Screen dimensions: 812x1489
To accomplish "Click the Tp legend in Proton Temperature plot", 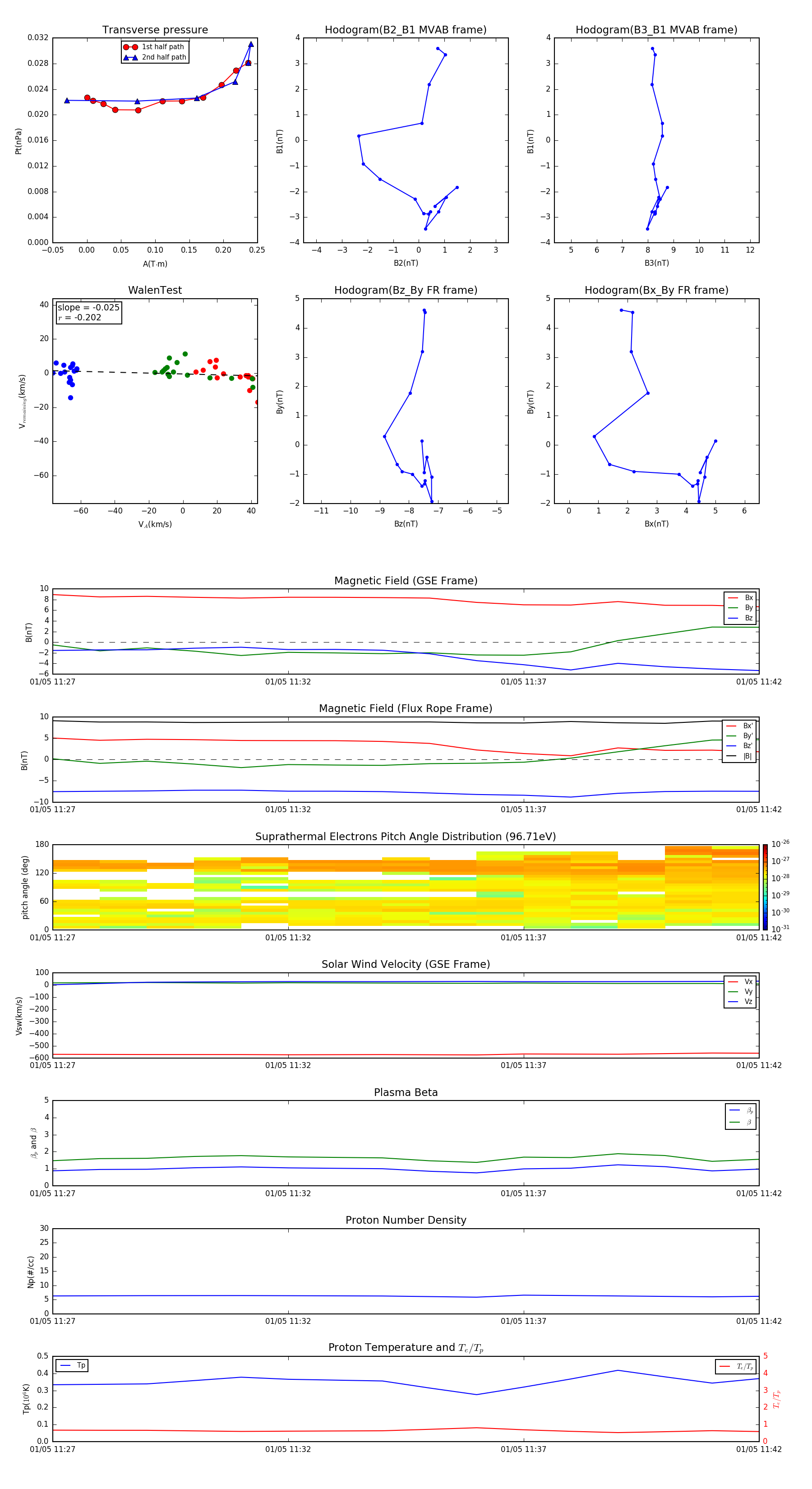I will 72,1365.
